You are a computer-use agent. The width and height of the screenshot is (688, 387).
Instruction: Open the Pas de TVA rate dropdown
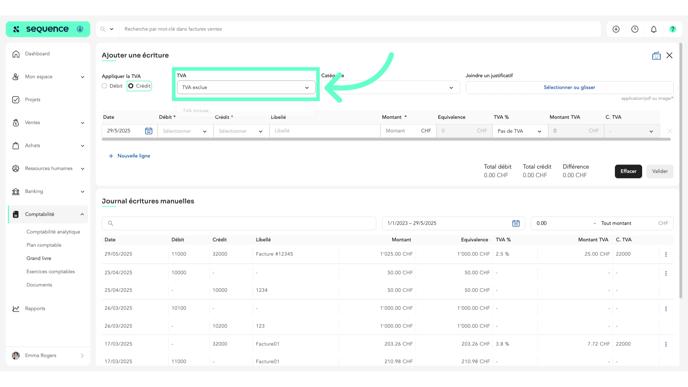pyautogui.click(x=520, y=131)
